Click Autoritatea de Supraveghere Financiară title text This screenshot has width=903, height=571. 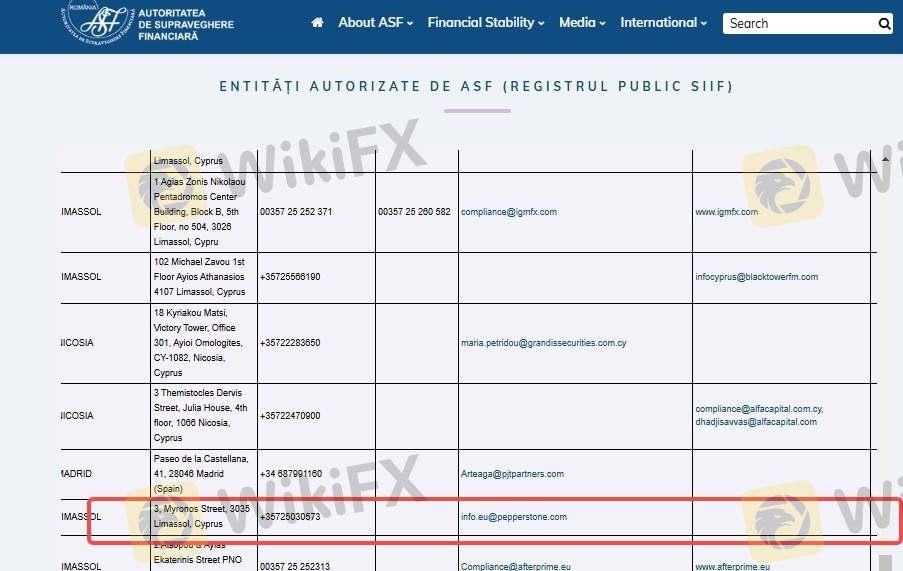click(x=186, y=23)
